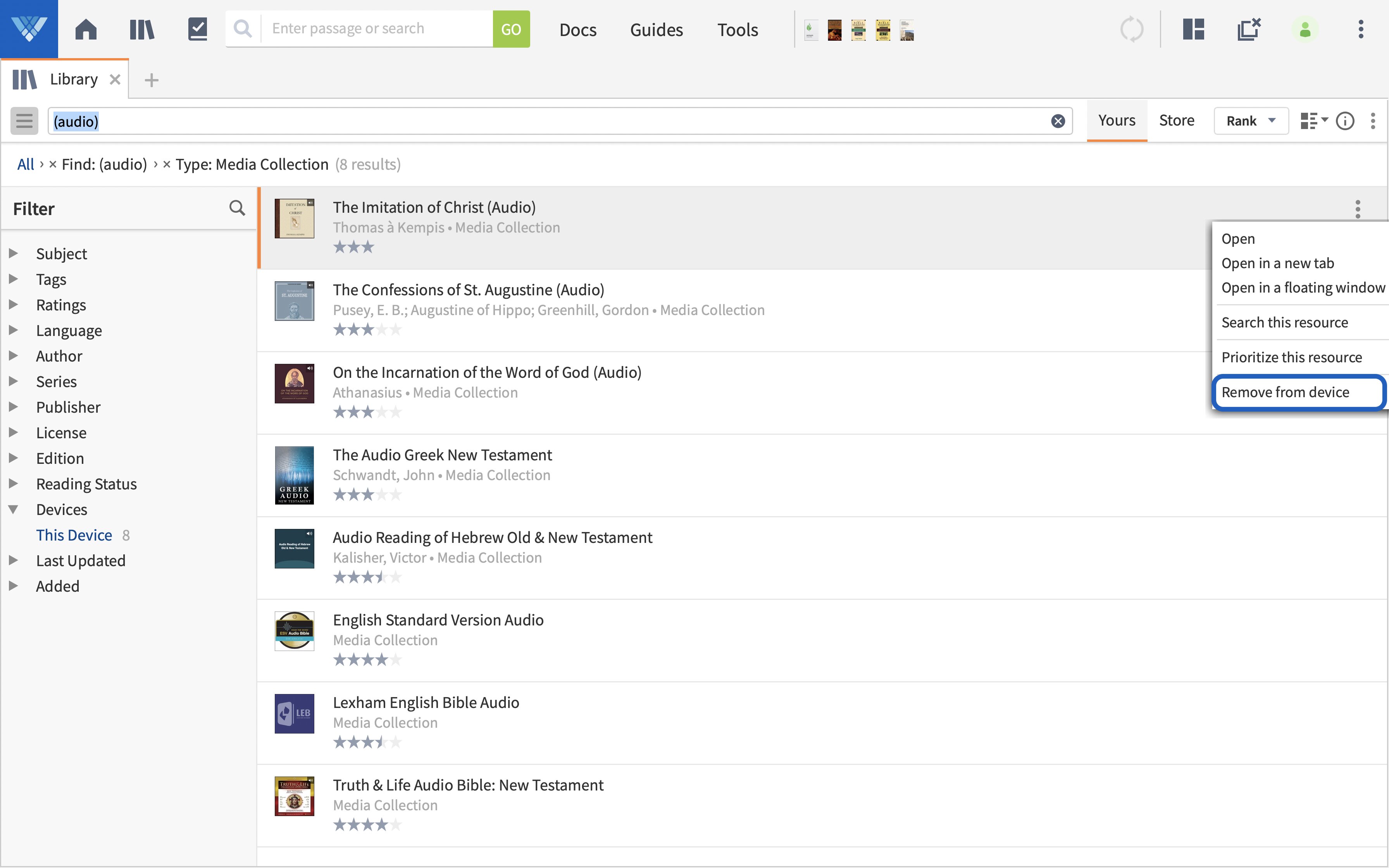This screenshot has width=1389, height=868.
Task: Expand the Edition filter
Action: point(14,458)
